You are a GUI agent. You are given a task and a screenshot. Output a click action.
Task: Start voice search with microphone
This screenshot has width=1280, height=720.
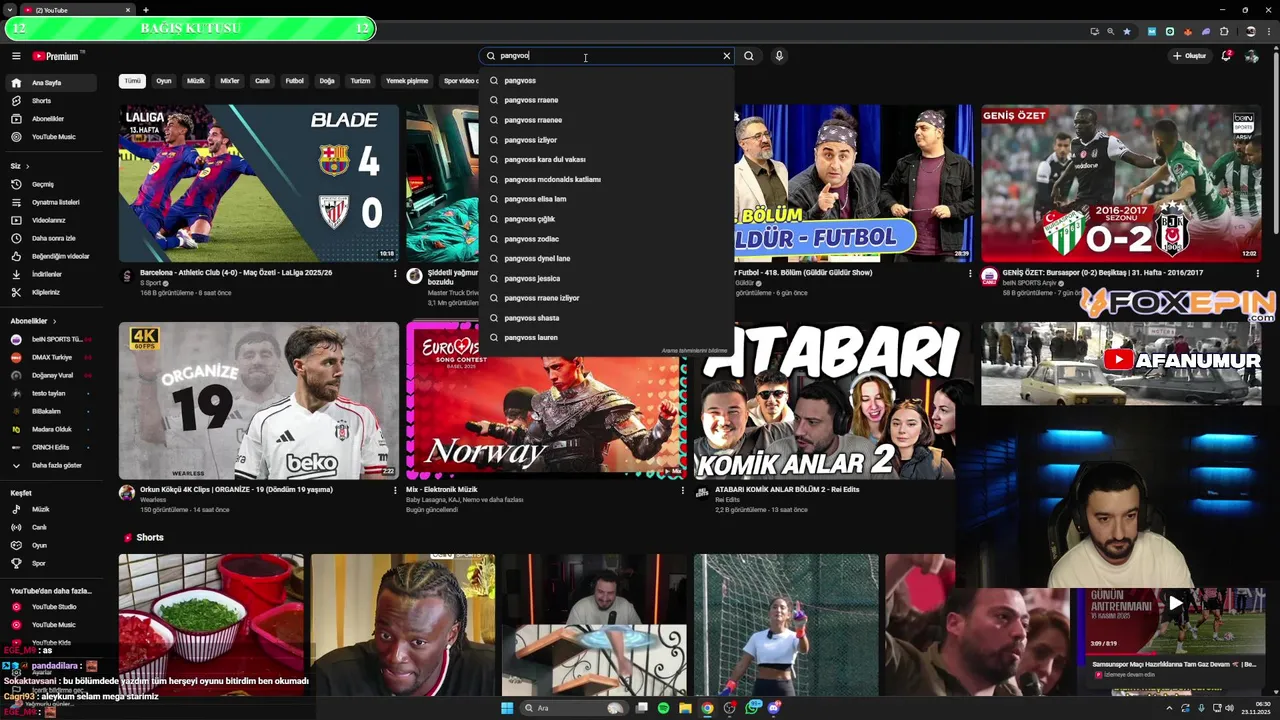click(779, 56)
